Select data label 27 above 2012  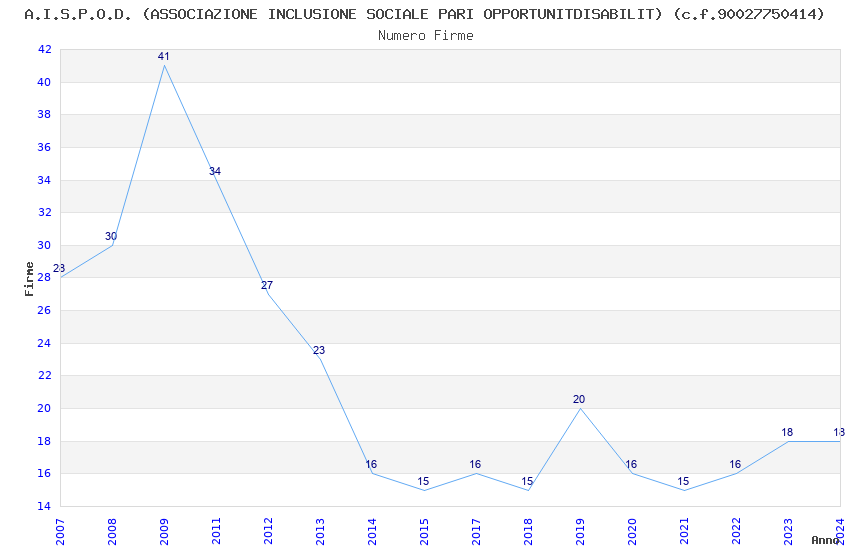coord(267,285)
